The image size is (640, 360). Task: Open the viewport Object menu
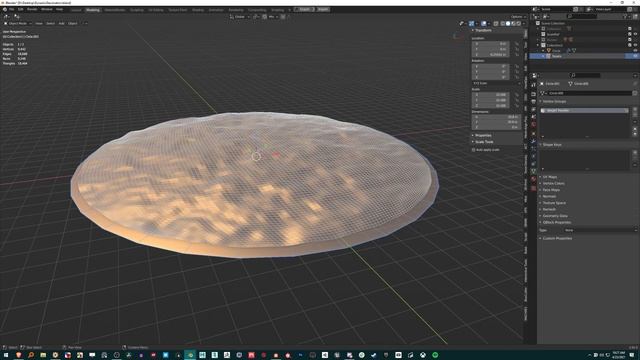pyautogui.click(x=73, y=23)
